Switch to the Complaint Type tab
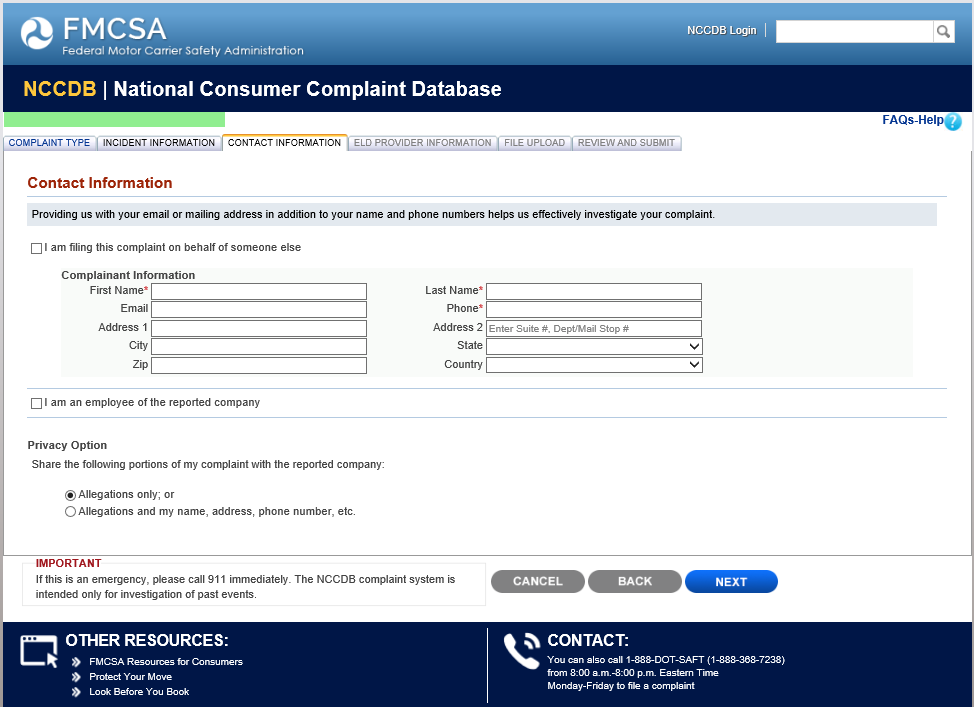 click(49, 143)
